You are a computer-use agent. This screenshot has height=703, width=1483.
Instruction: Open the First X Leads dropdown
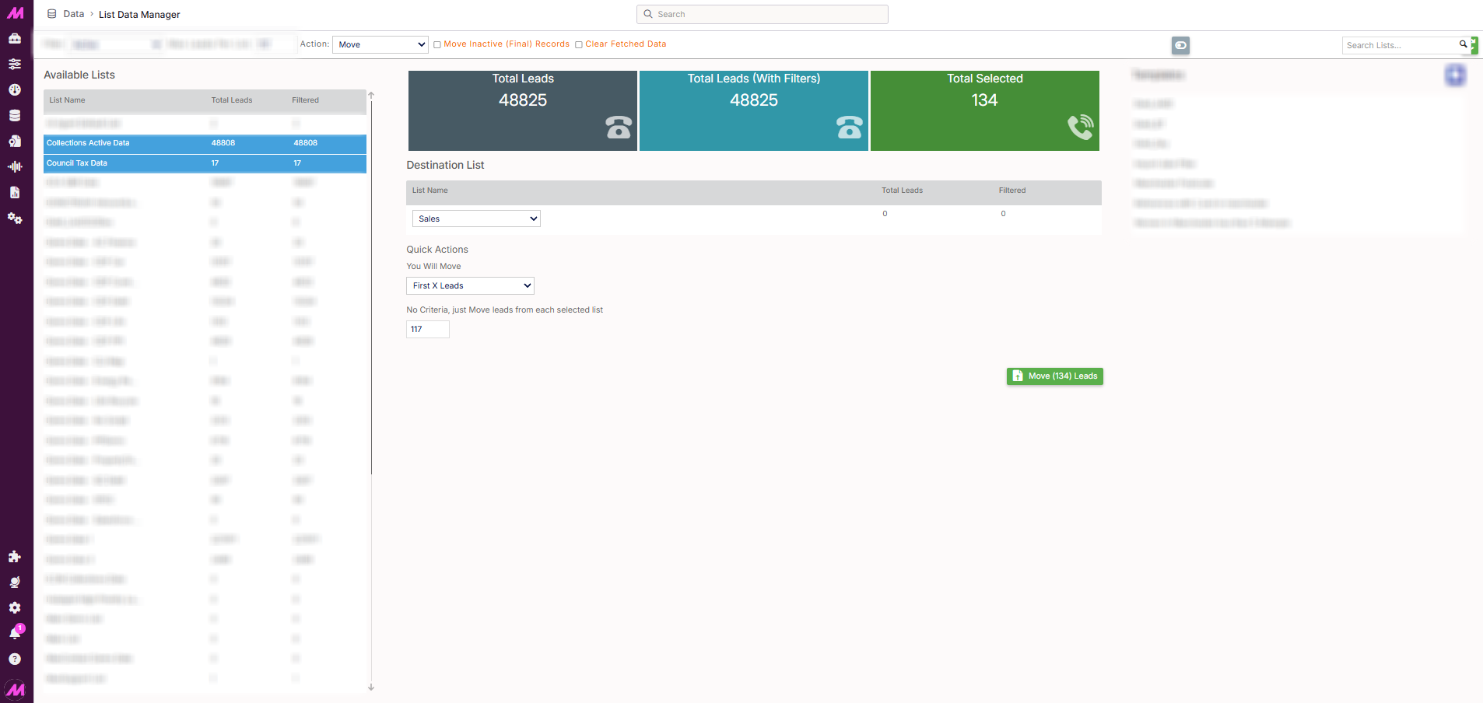tap(470, 286)
